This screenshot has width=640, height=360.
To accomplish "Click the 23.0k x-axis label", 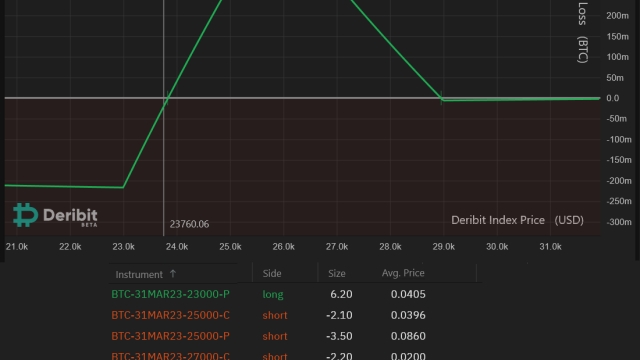I will 123,247.
